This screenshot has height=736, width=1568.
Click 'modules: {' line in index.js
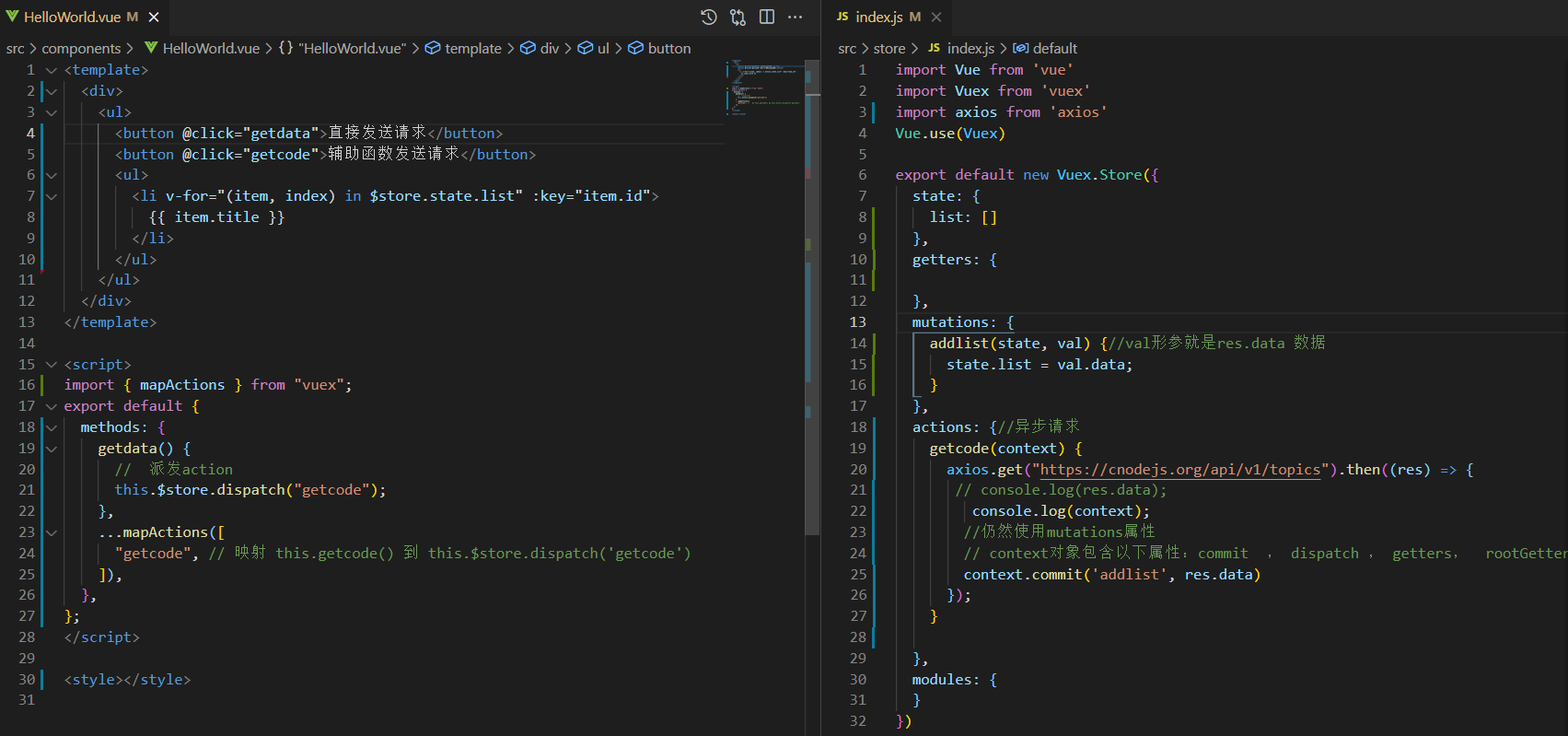tap(955, 680)
